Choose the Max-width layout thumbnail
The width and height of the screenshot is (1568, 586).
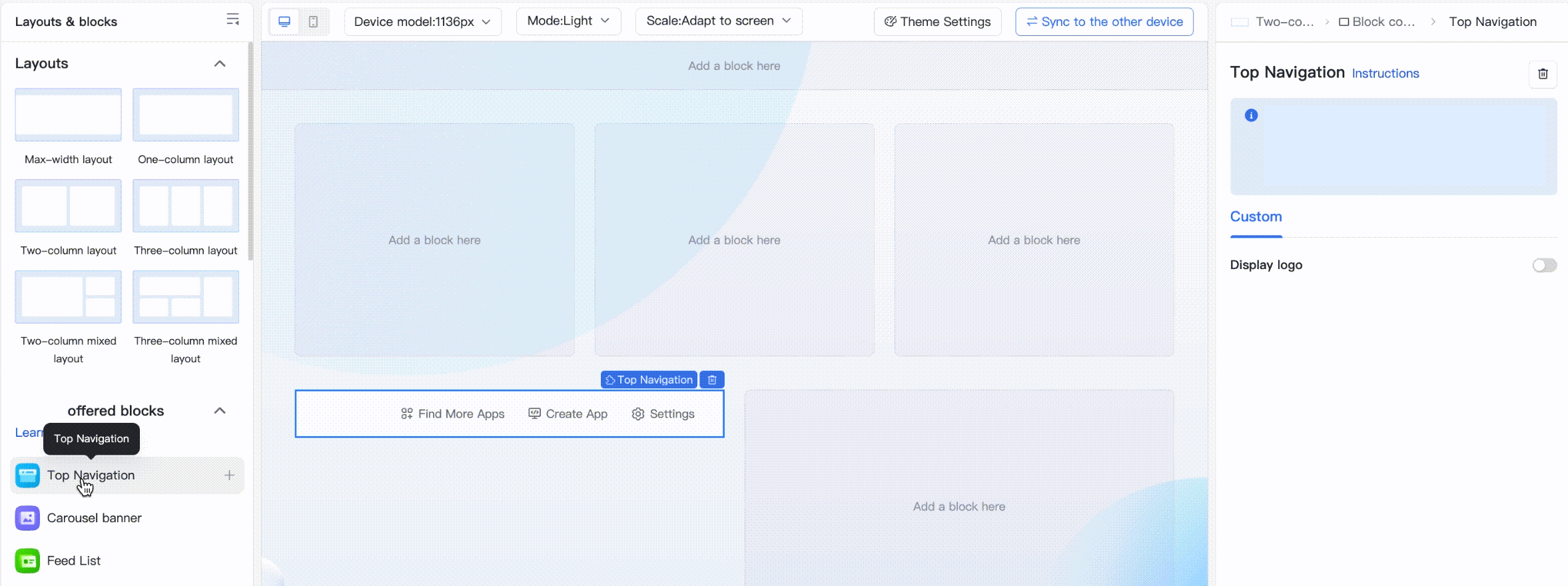tap(69, 115)
